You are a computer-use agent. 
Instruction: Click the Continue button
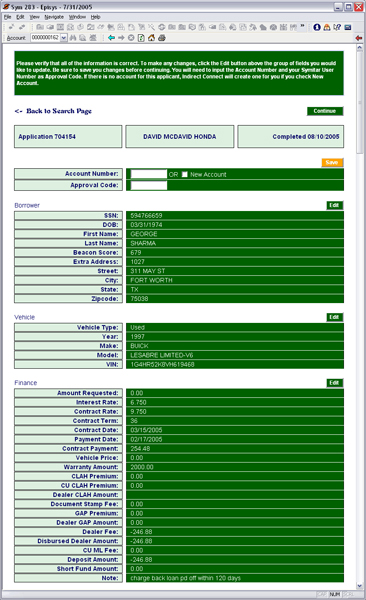tap(325, 111)
